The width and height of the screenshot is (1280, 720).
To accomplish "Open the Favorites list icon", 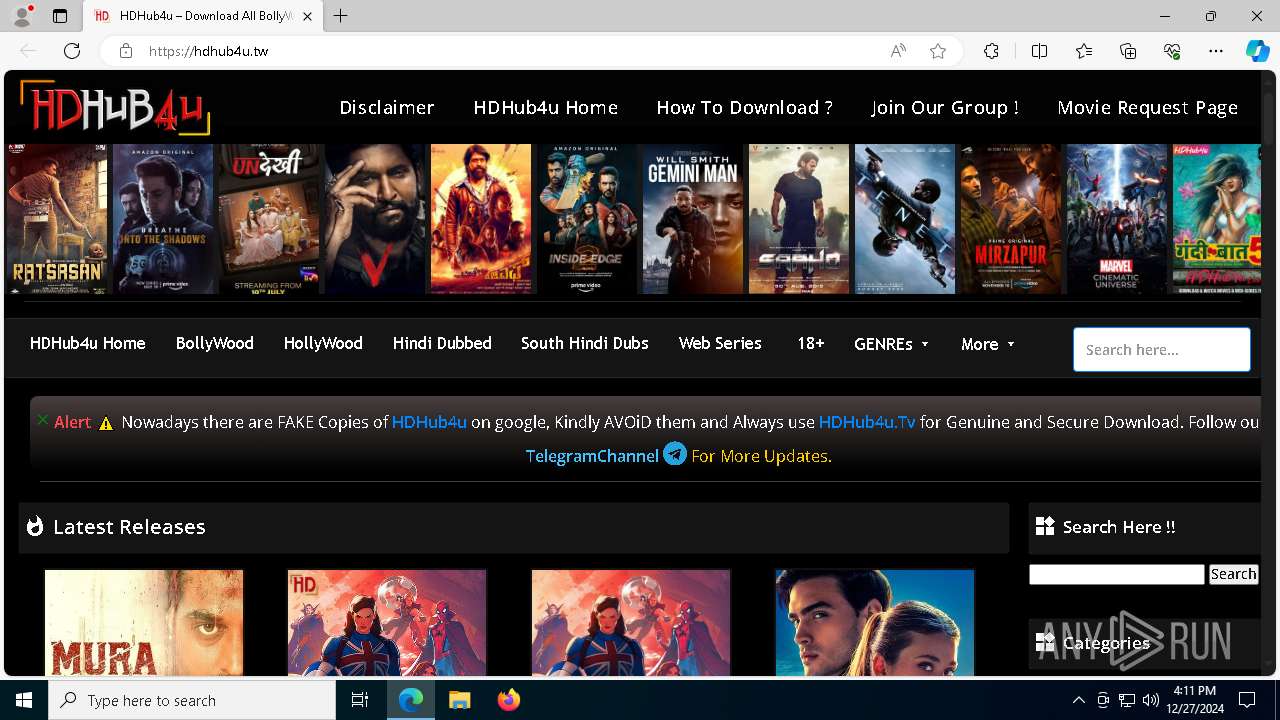I will (1084, 51).
